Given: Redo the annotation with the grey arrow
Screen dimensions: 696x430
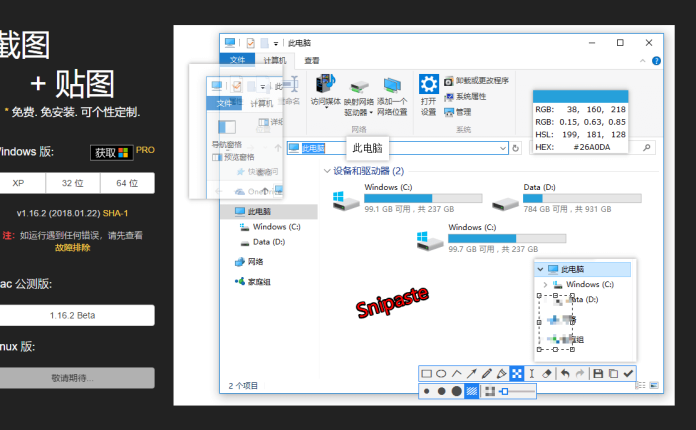Looking at the screenshot, I should (x=580, y=374).
